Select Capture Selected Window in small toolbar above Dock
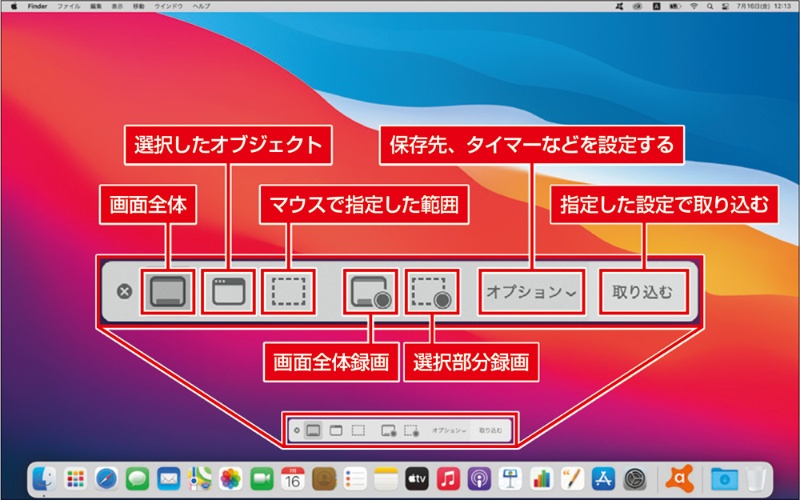Screen dimensions: 800x500 point(336,431)
